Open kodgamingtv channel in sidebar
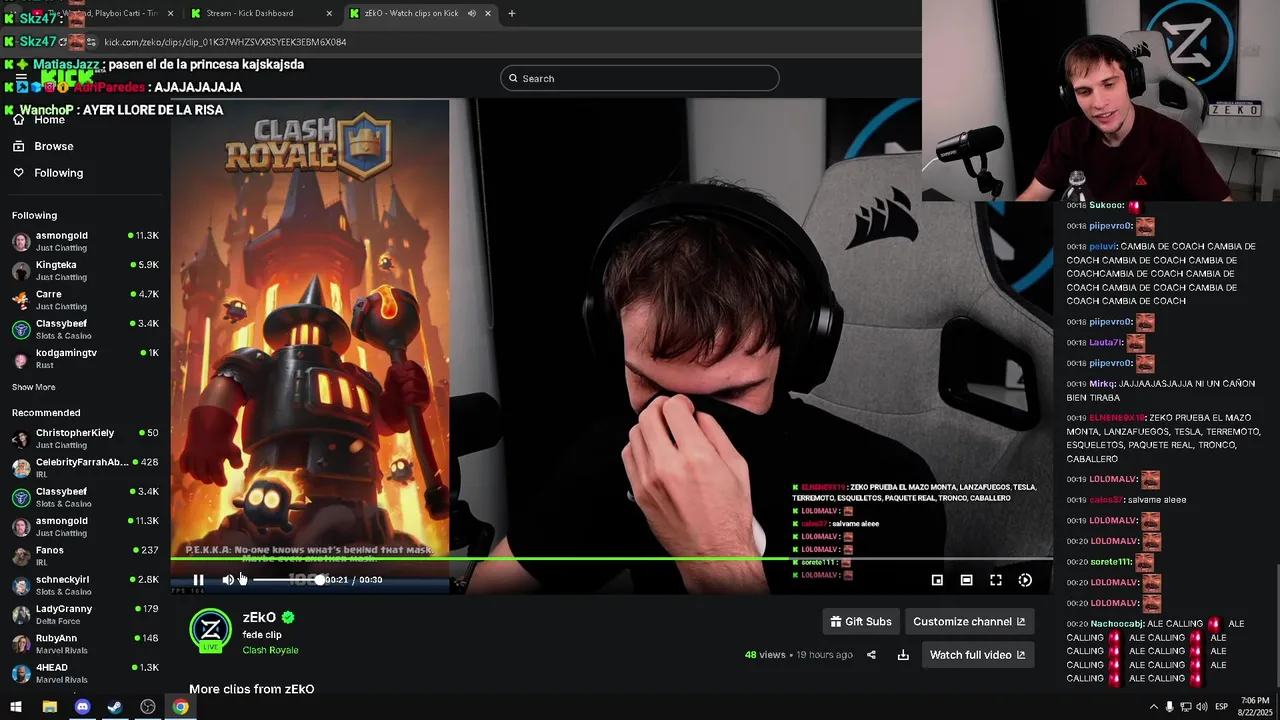Viewport: 1280px width, 720px height. 85,358
